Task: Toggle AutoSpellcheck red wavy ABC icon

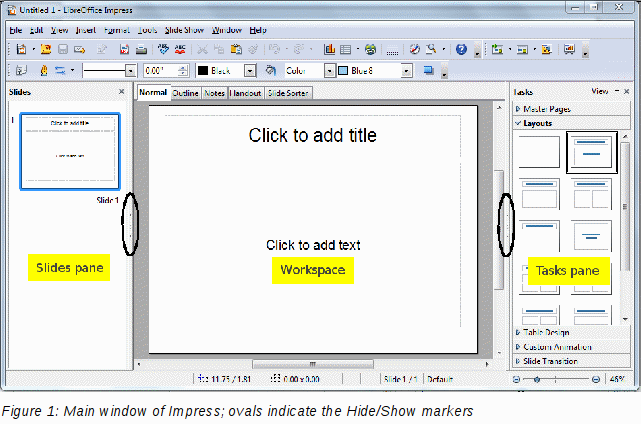Action: (180, 50)
